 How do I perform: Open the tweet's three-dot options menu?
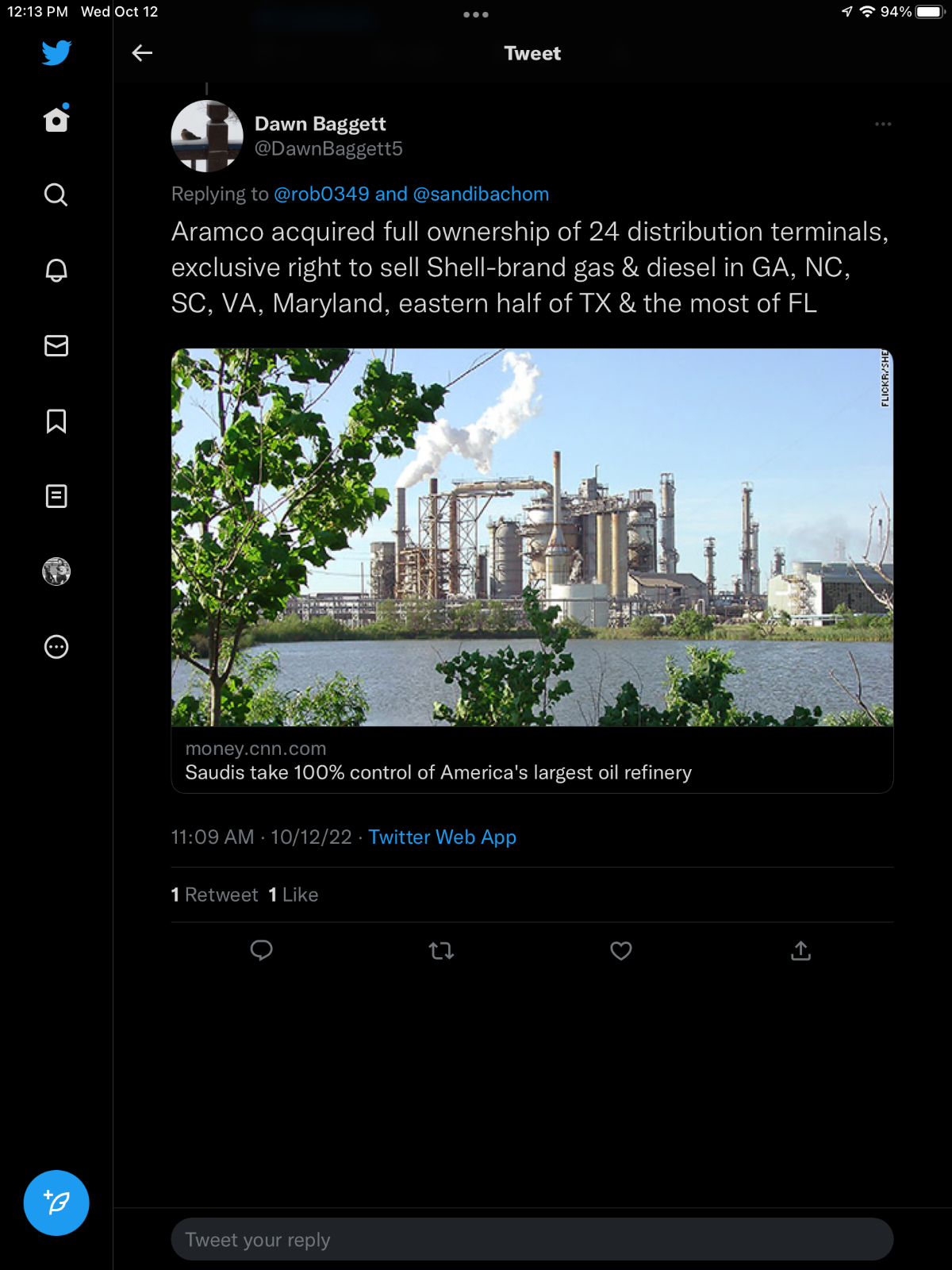(x=883, y=125)
